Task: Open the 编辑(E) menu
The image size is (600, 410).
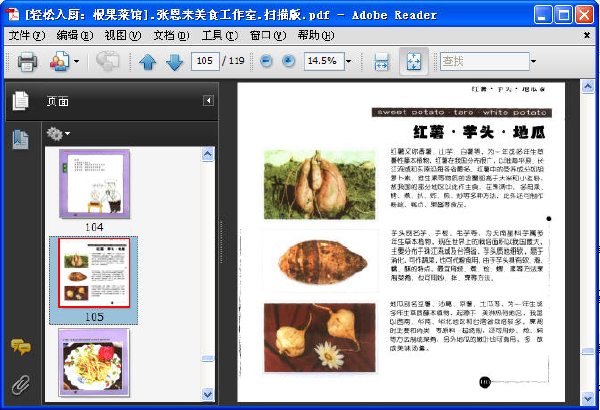Action: point(75,36)
